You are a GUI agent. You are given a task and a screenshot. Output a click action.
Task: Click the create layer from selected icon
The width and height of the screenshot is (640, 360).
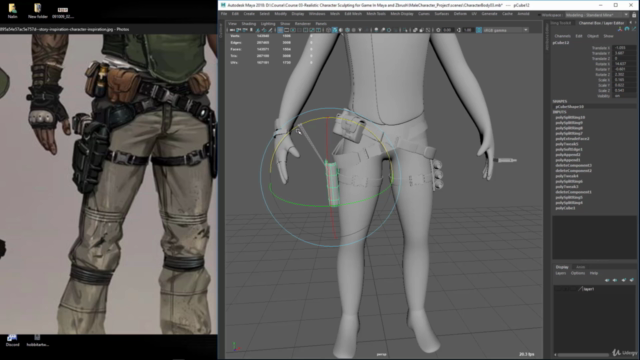click(x=632, y=280)
